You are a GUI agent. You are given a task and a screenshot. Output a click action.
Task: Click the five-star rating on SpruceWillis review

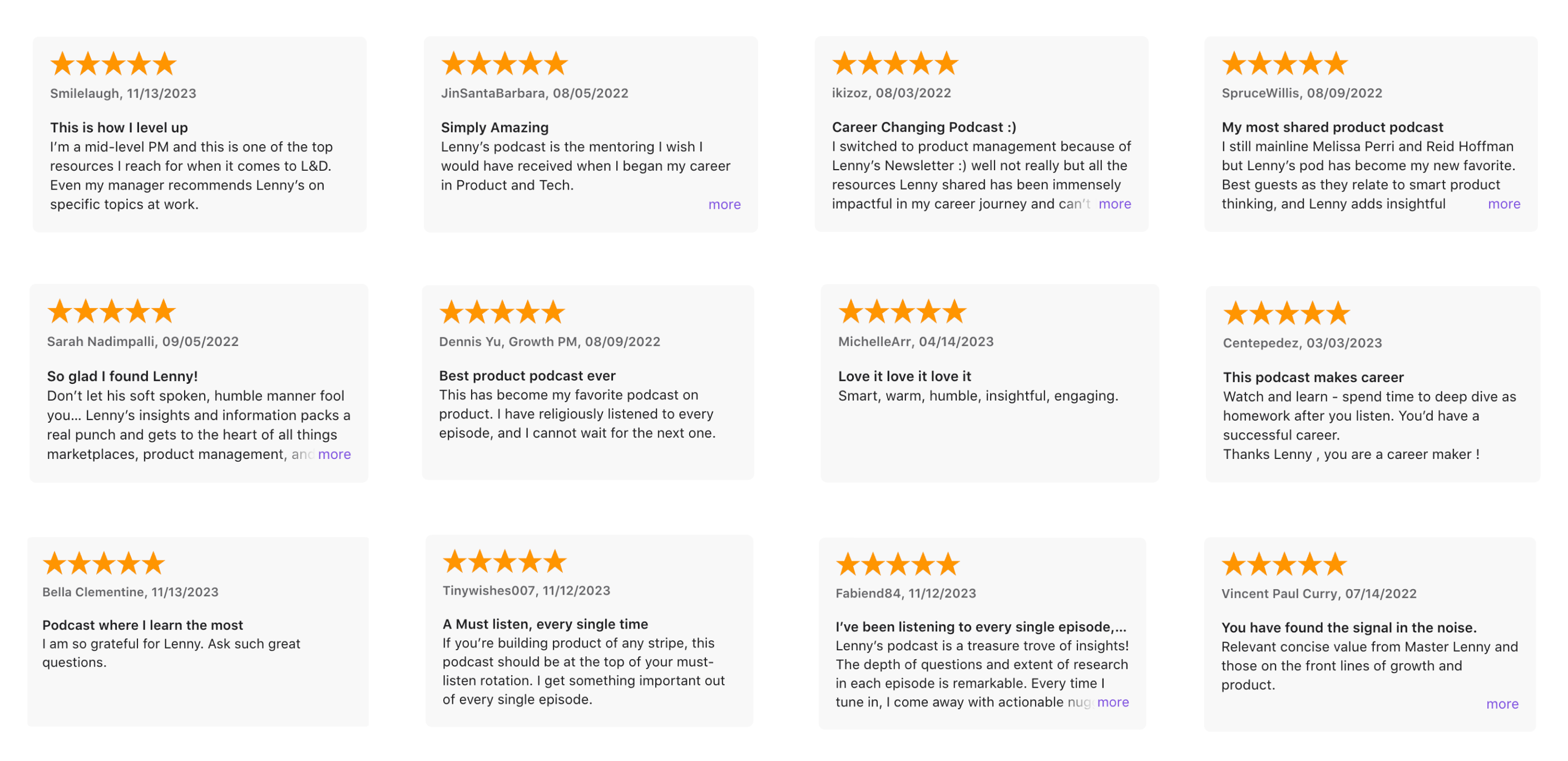(x=1284, y=63)
